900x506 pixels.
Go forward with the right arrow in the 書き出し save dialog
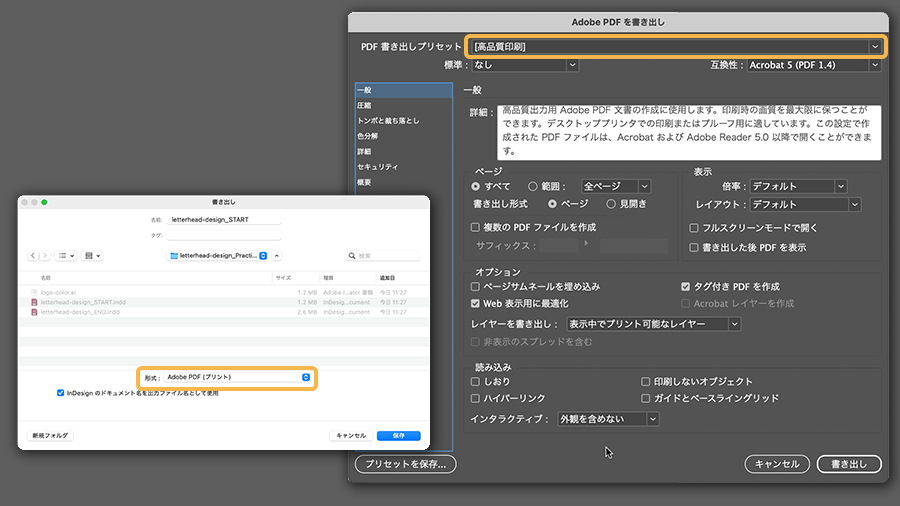coord(45,255)
